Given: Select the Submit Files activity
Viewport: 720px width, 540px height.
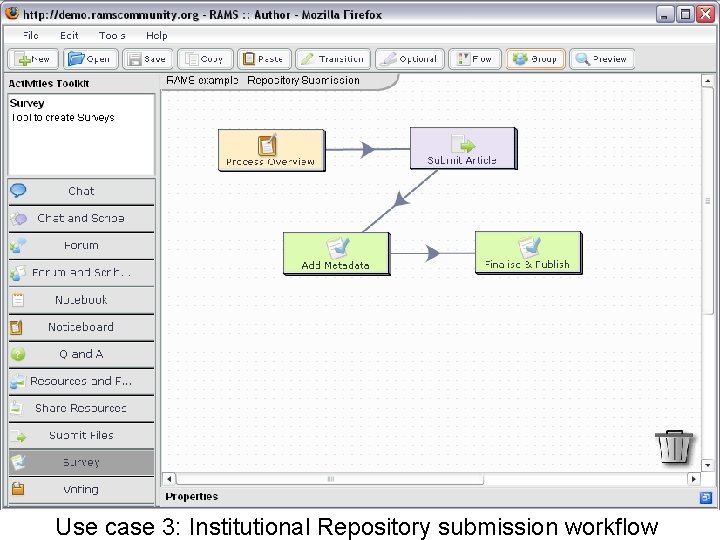Looking at the screenshot, I should point(81,435).
